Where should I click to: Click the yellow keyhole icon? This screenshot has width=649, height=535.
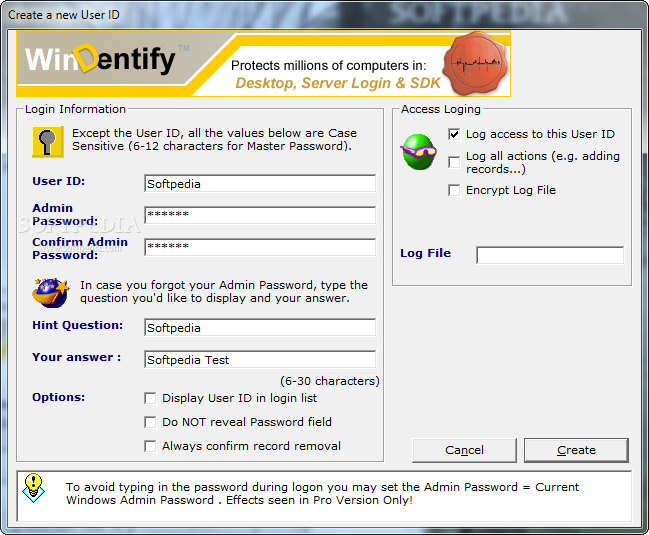(x=48, y=142)
